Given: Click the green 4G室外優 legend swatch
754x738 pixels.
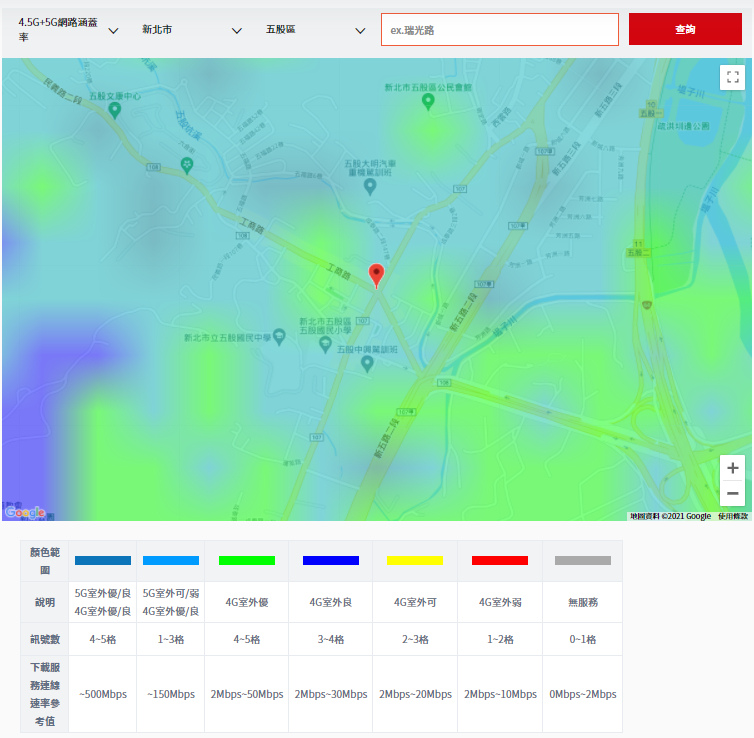Looking at the screenshot, I should click(x=246, y=561).
